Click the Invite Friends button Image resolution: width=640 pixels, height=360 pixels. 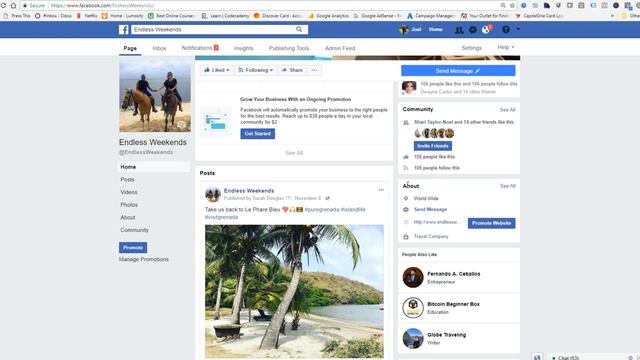(x=433, y=146)
